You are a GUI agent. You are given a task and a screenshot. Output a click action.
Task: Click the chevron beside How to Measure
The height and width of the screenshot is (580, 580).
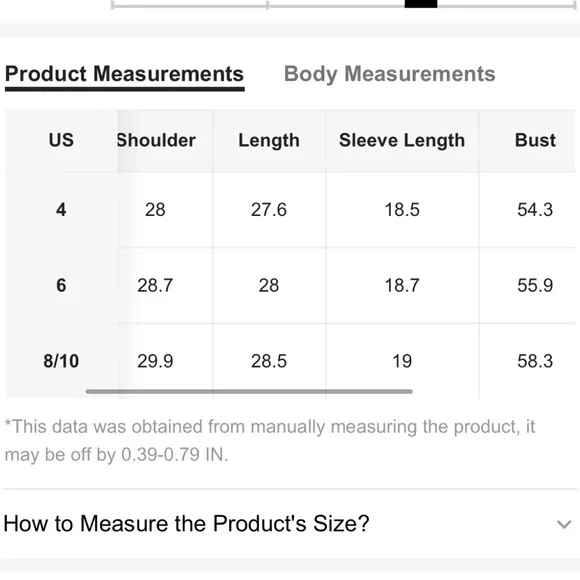point(564,525)
